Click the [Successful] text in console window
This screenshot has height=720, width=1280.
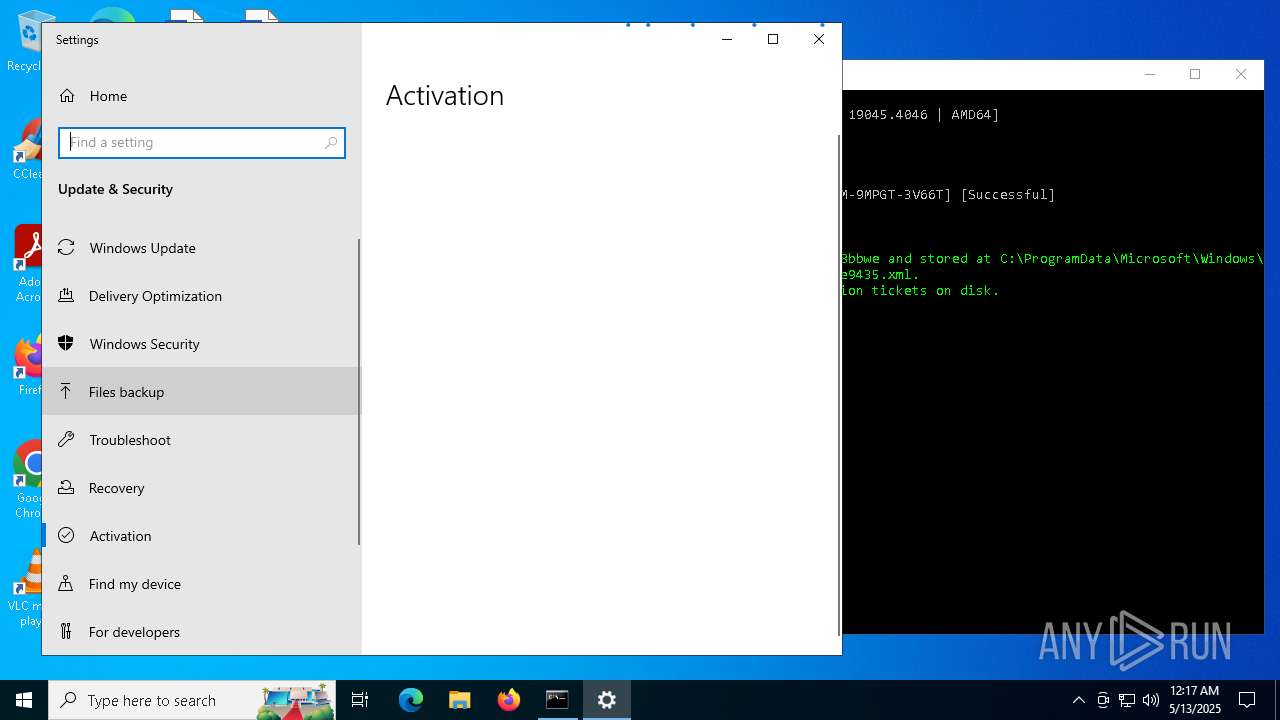coord(1007,195)
